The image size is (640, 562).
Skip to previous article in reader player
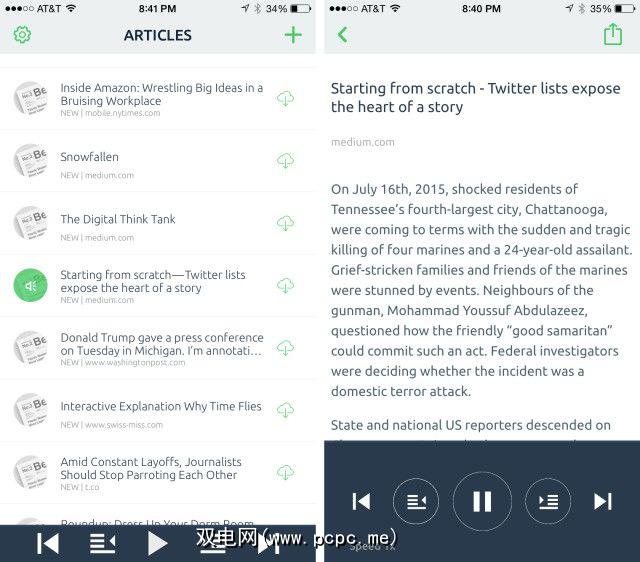[361, 502]
